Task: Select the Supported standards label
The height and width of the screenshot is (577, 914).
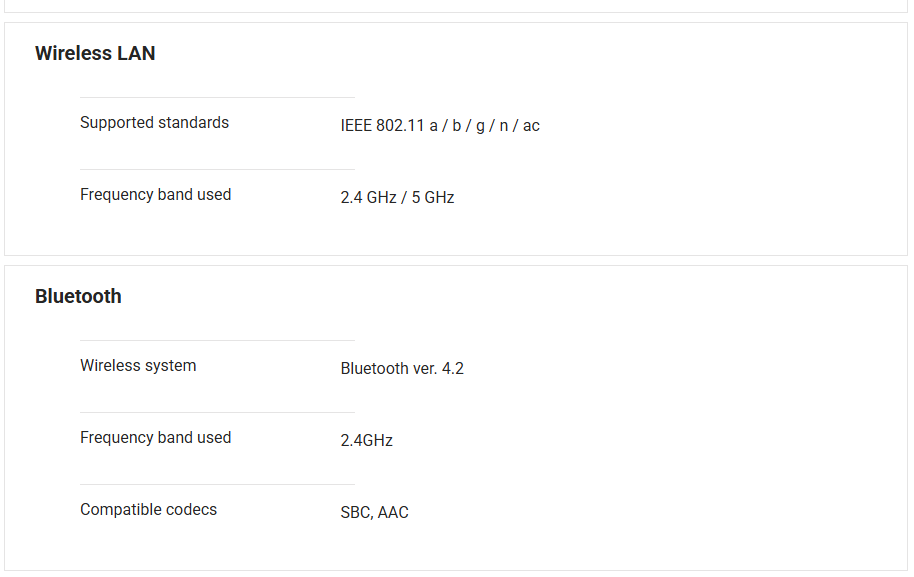Action: 154,123
